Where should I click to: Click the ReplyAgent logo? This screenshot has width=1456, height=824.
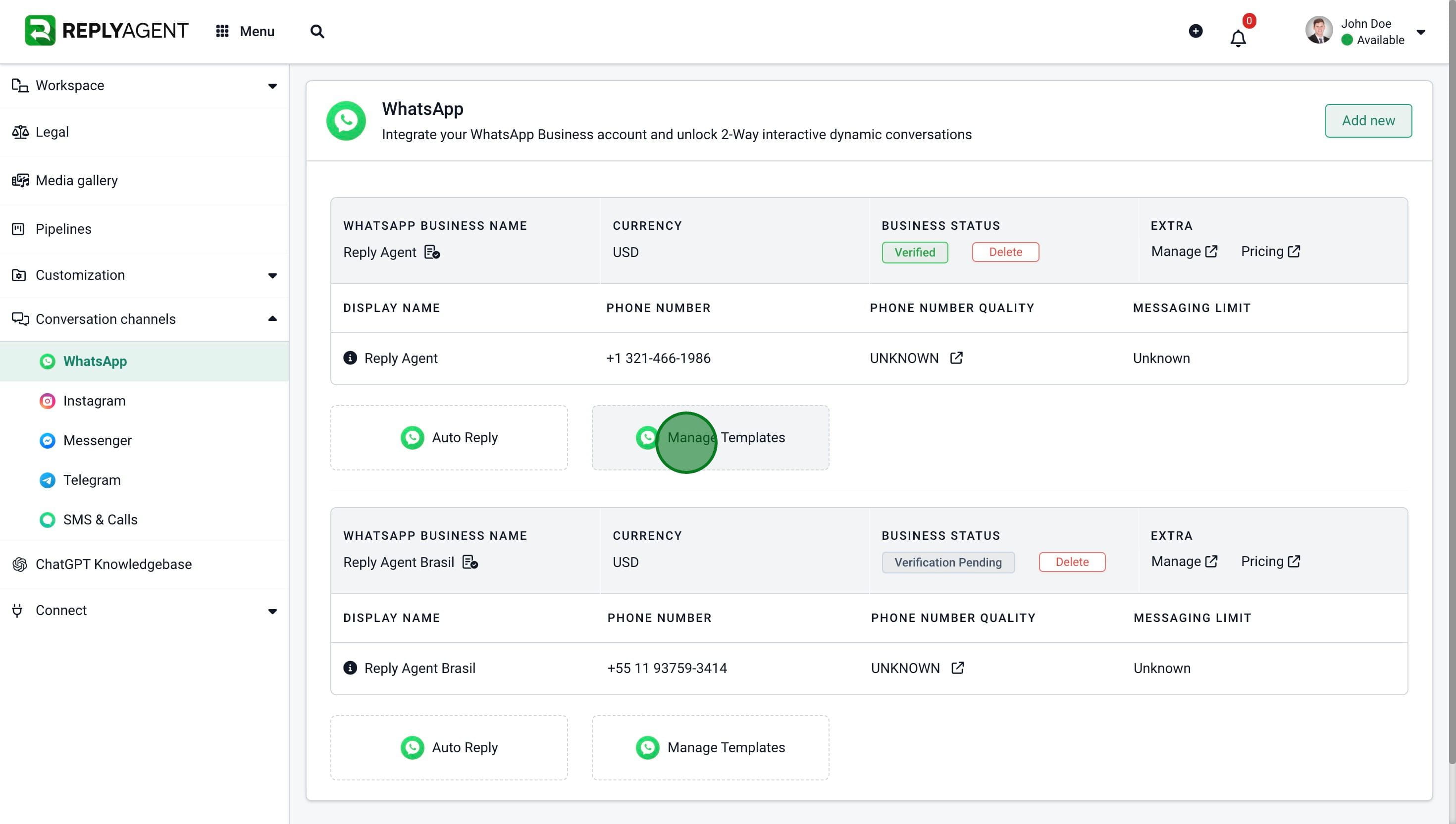[x=106, y=31]
